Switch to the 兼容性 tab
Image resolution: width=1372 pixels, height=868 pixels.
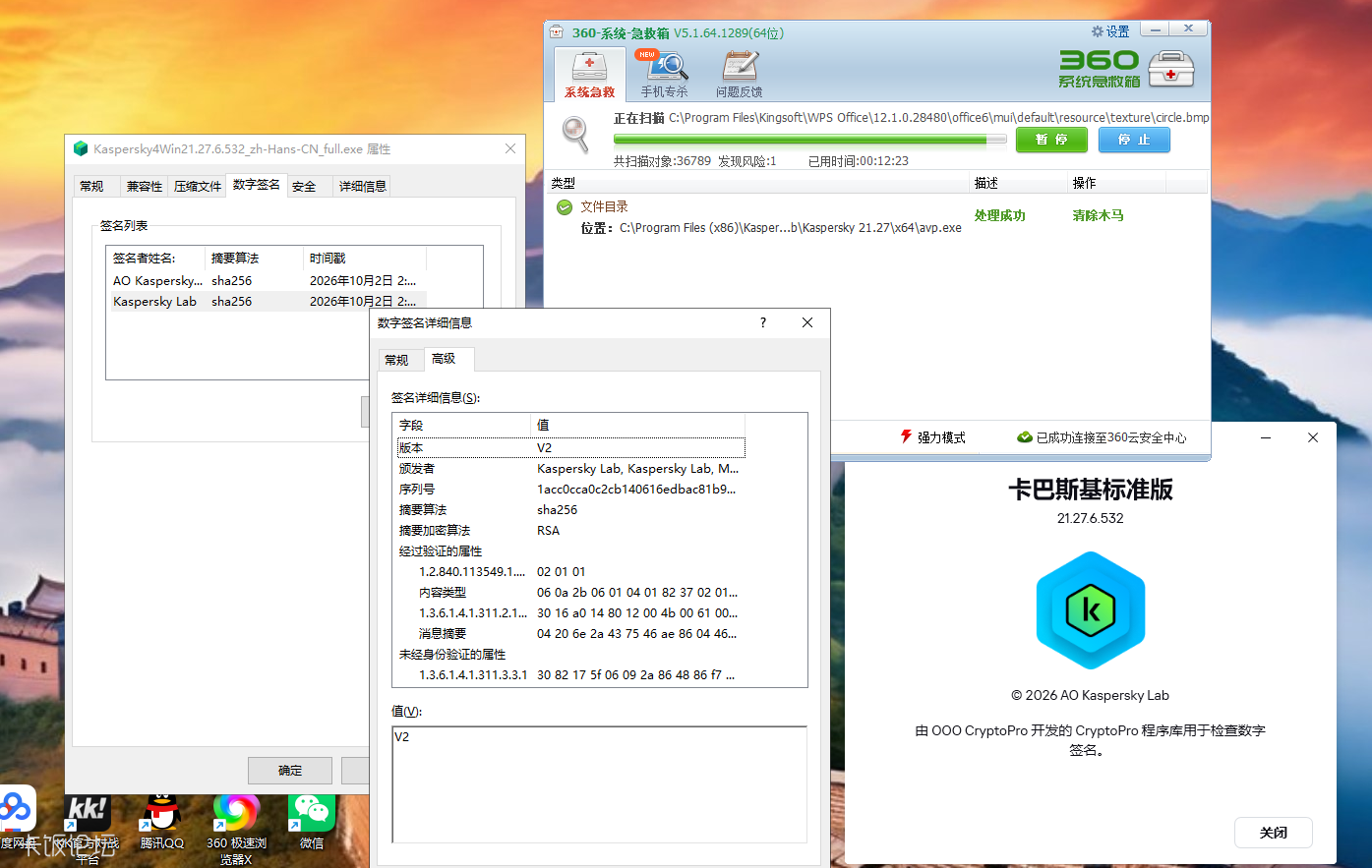tap(145, 186)
